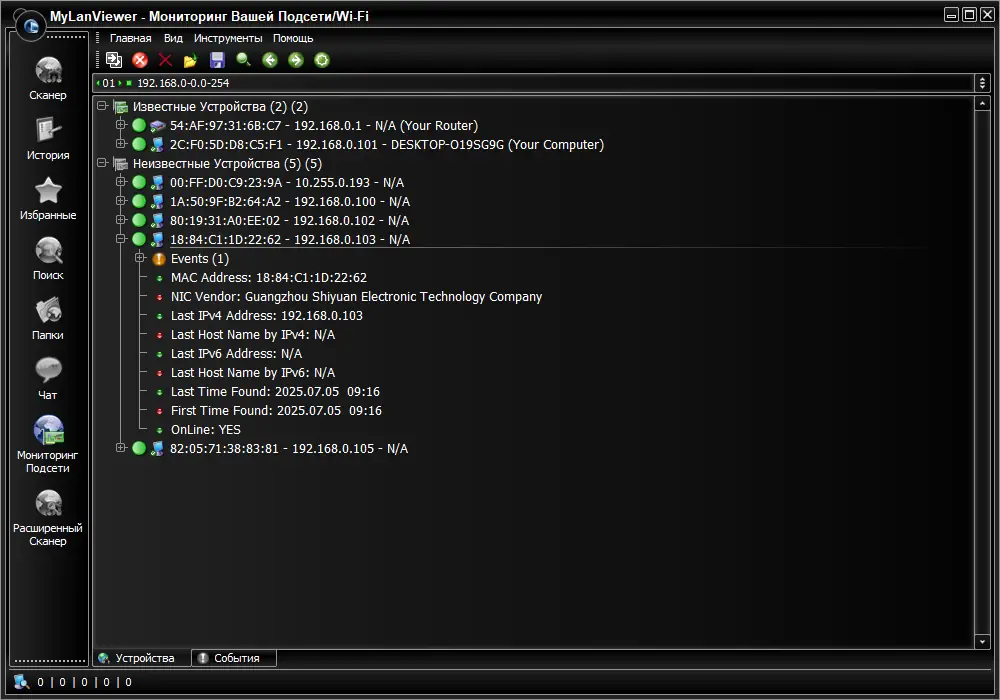Viewport: 1000px width, 700px height.
Task: Switch to the События tab
Action: 233,658
